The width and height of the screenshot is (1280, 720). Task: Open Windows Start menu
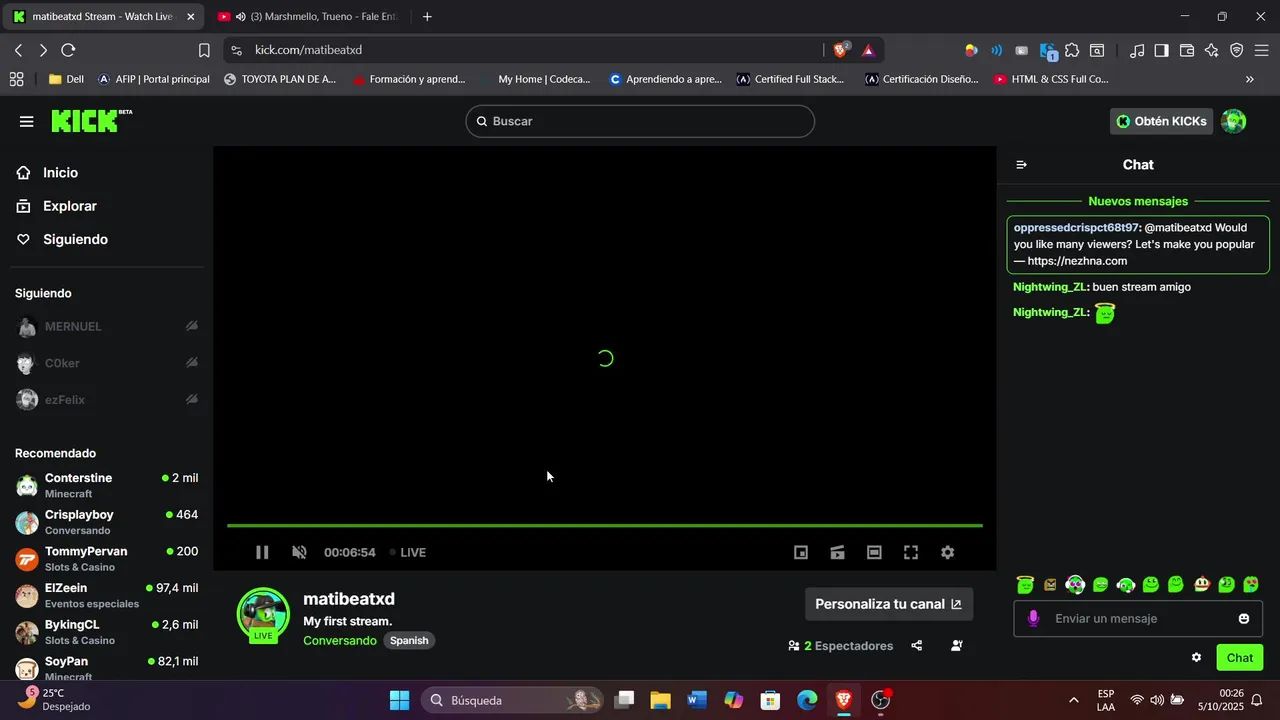pyautogui.click(x=399, y=700)
